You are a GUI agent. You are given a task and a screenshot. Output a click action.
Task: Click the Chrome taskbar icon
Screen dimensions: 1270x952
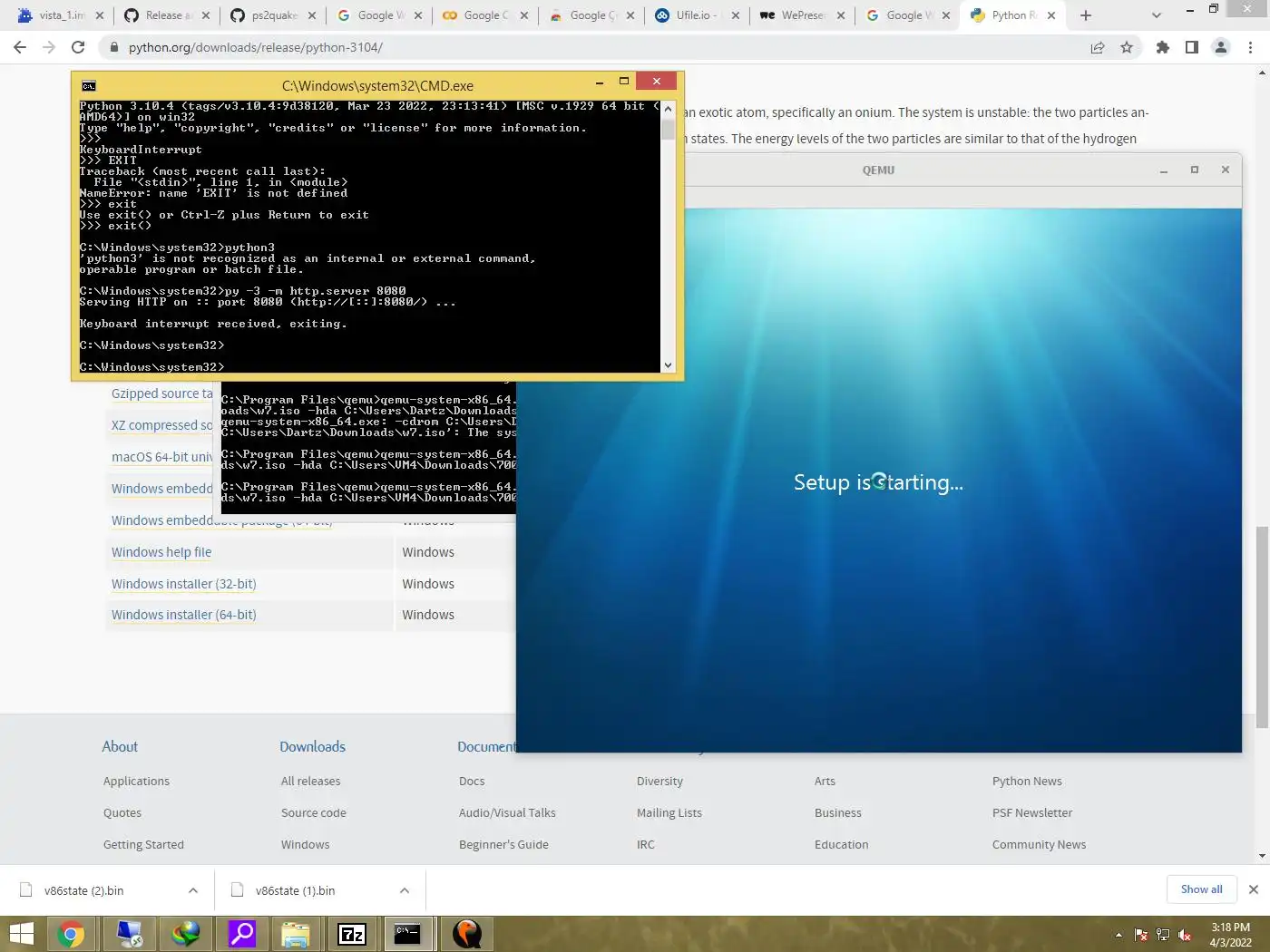(x=71, y=934)
